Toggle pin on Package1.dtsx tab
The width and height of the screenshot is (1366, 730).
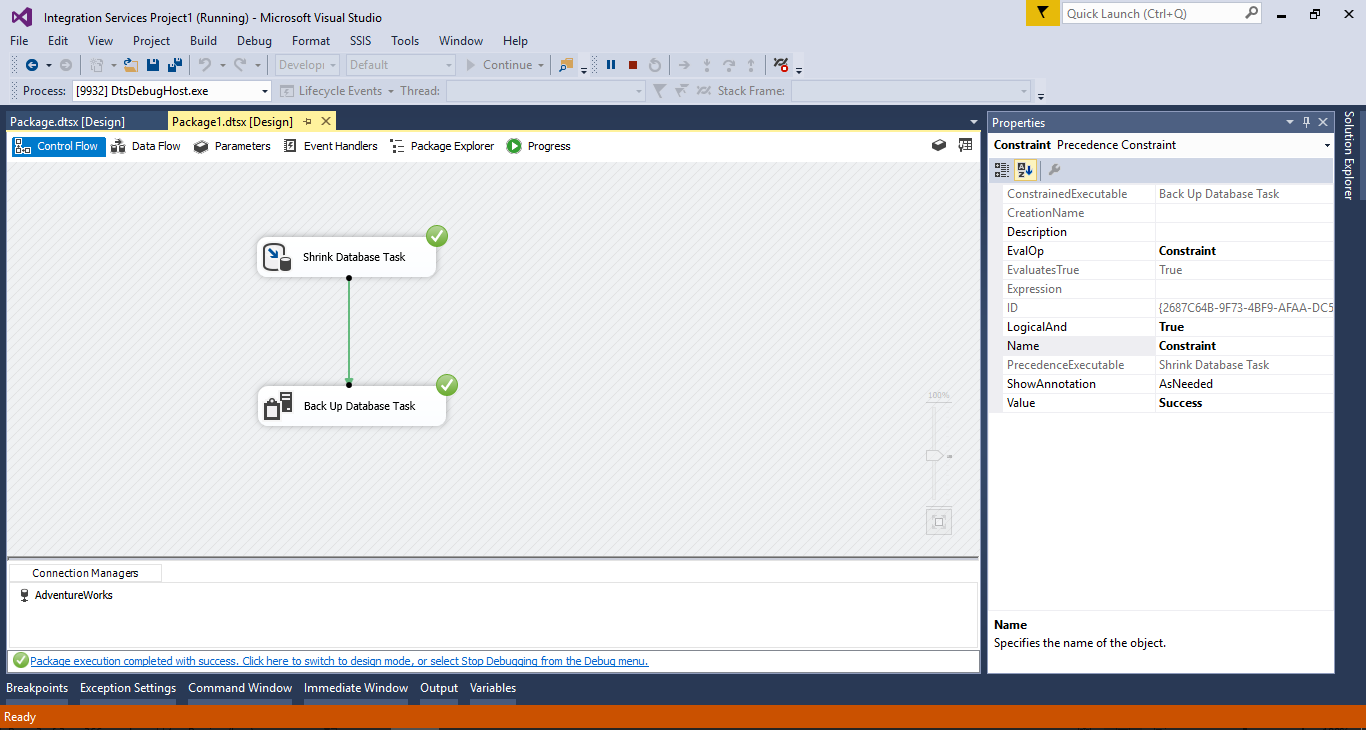pyautogui.click(x=308, y=122)
